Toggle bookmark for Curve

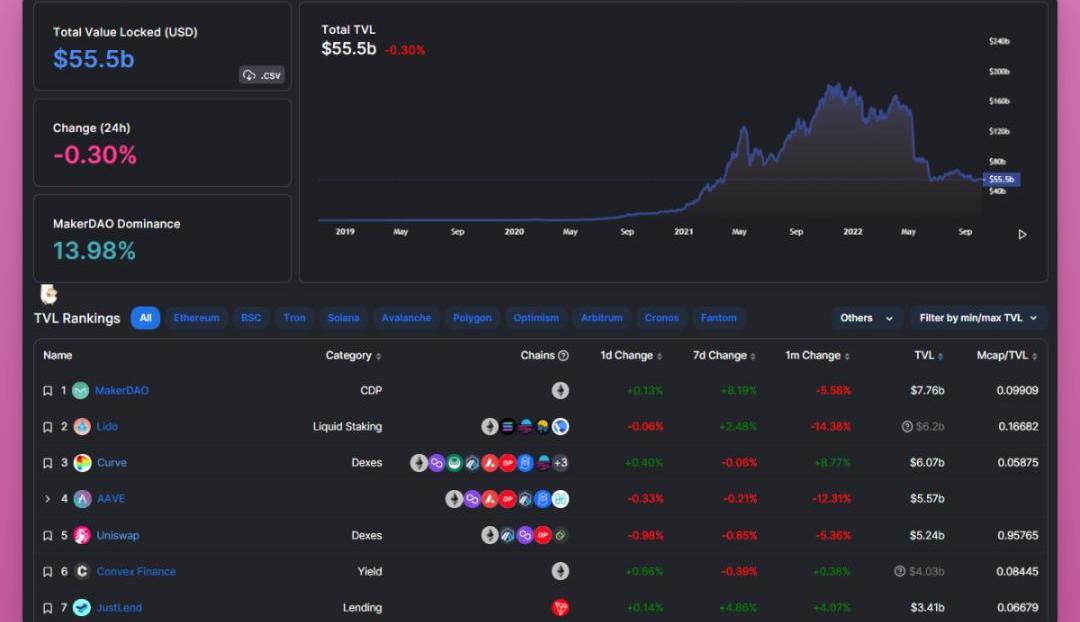point(47,463)
